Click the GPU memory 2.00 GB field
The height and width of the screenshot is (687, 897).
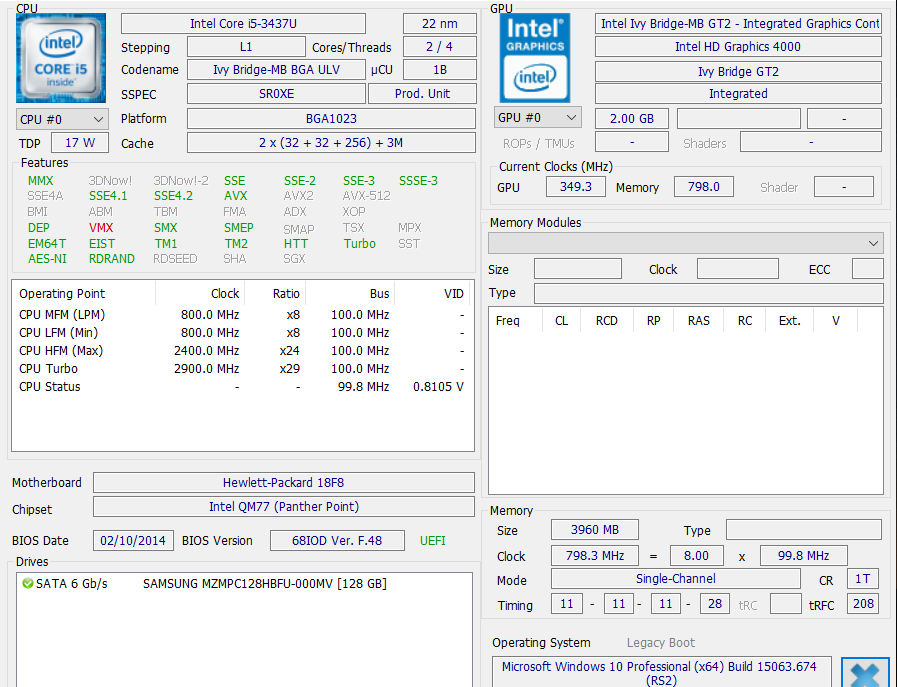(x=632, y=118)
